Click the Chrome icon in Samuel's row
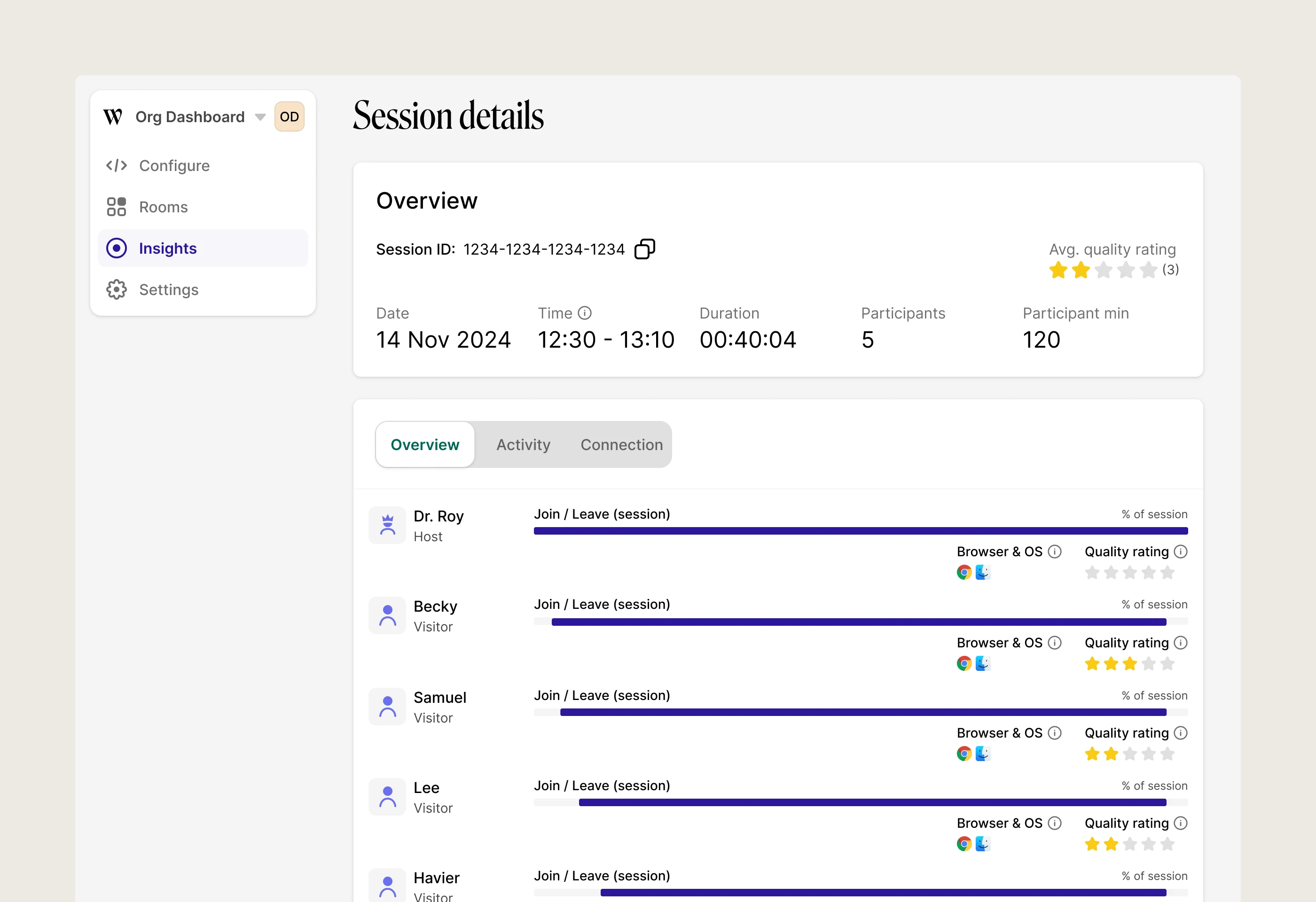 (964, 754)
